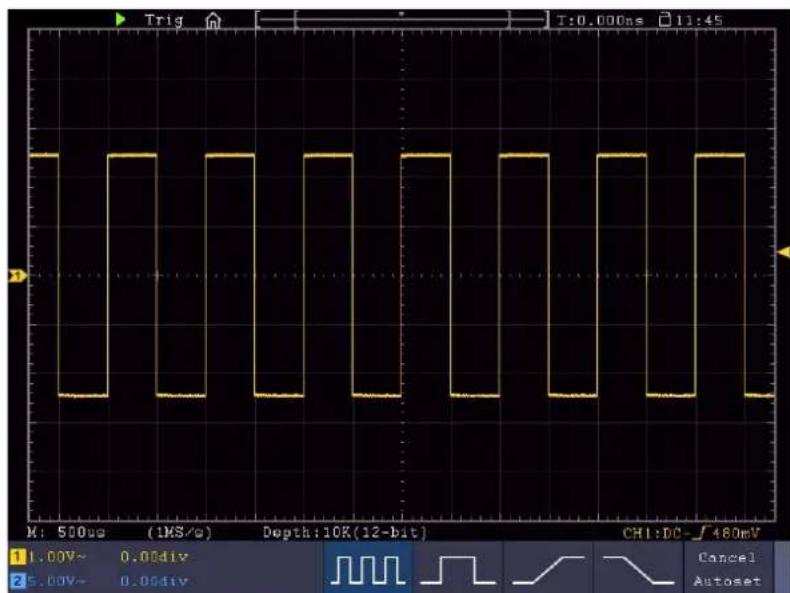Click the (1MS/s) sample rate readout

click(180, 532)
